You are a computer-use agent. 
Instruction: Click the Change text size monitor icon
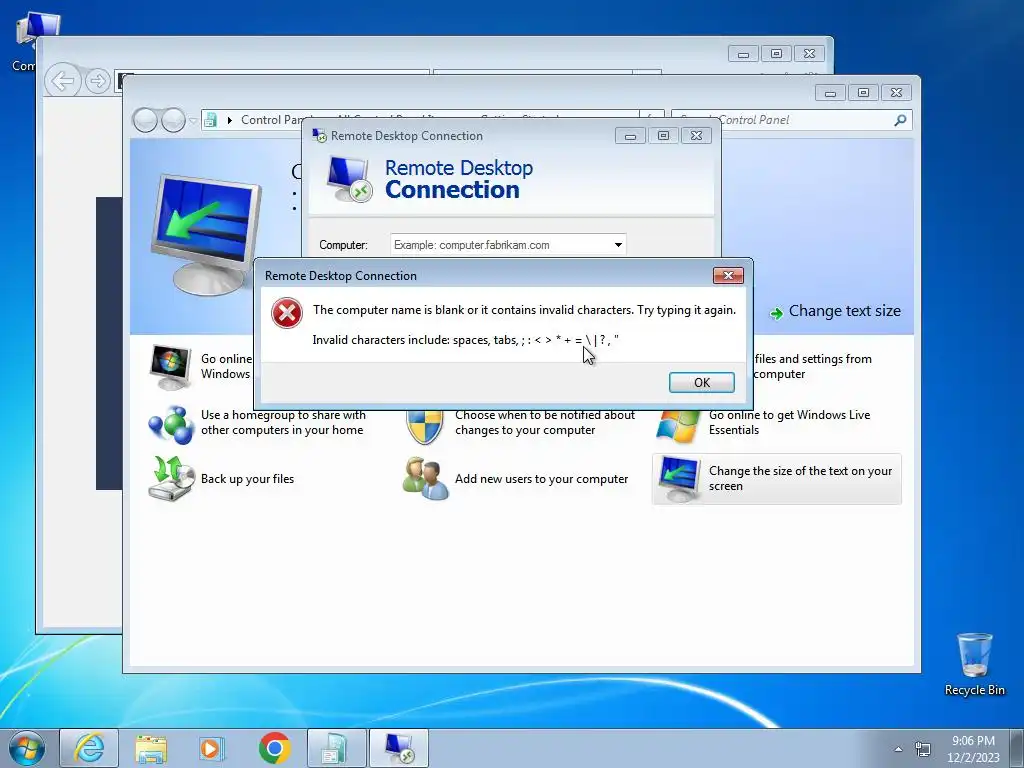point(679,479)
